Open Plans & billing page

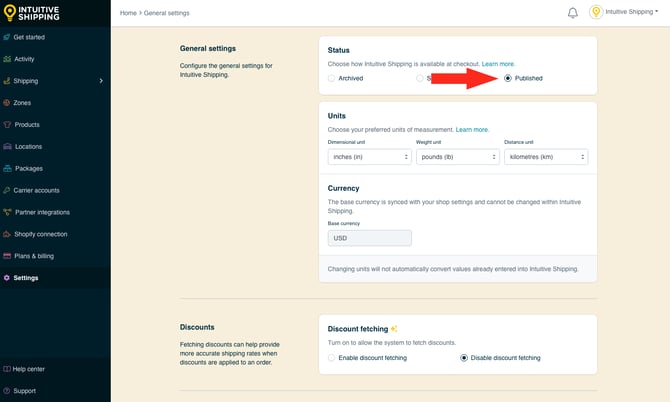[34, 256]
